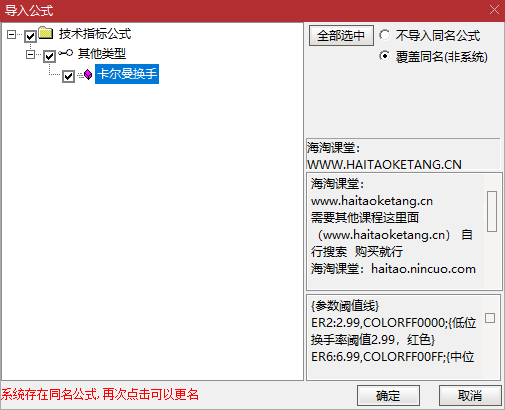Click the yellow folder icon for 技术指标公式
The height and width of the screenshot is (410, 505).
pos(46,33)
